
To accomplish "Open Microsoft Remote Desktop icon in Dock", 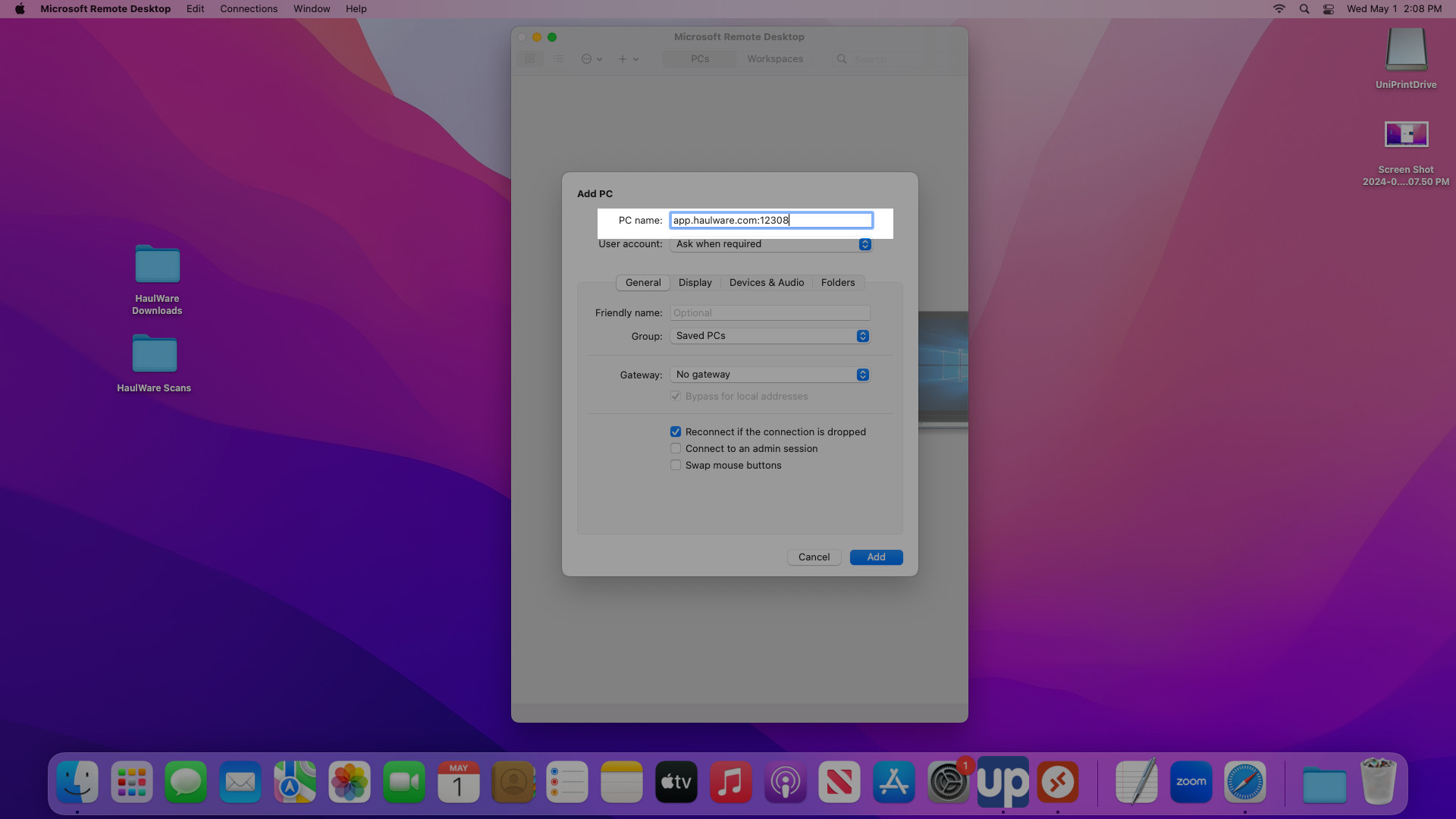I will click(1057, 782).
